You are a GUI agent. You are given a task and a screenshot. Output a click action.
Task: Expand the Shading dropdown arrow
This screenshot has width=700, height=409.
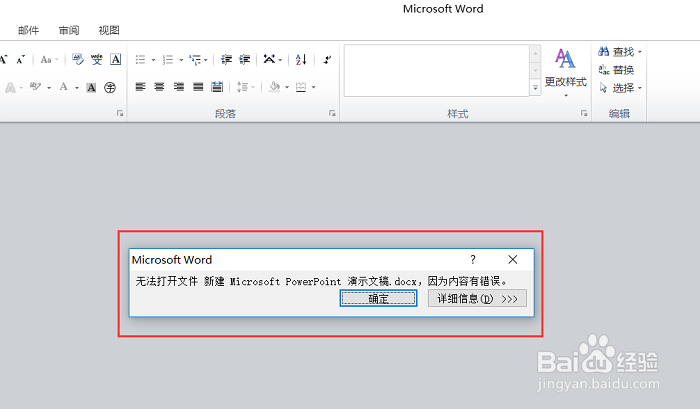287,88
